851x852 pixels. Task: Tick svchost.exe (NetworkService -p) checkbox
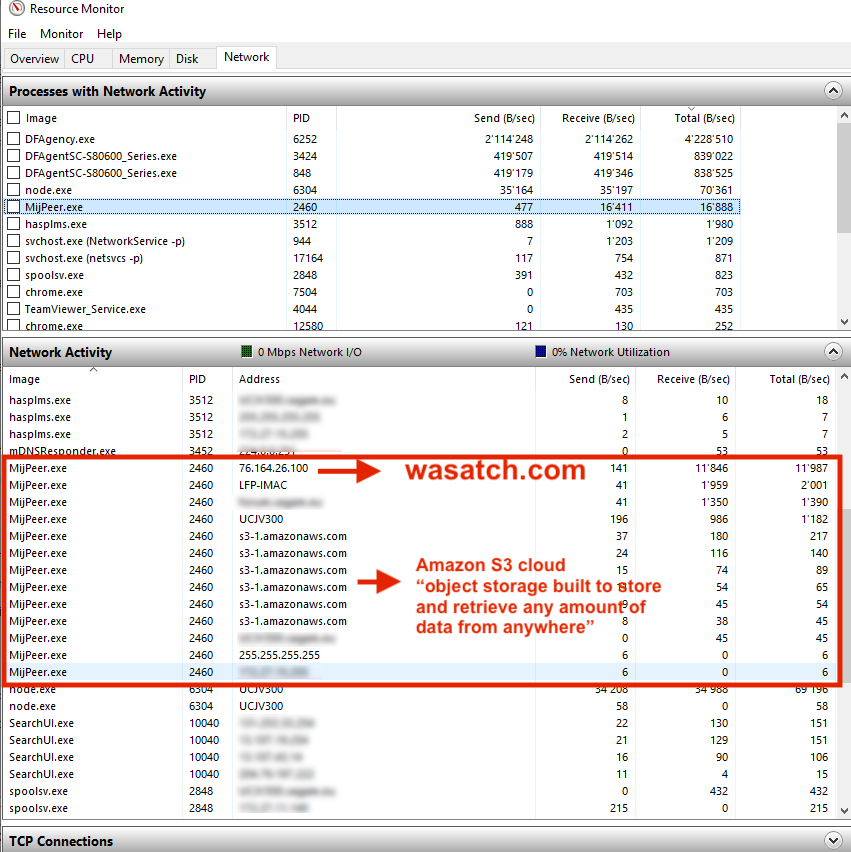[x=14, y=241]
